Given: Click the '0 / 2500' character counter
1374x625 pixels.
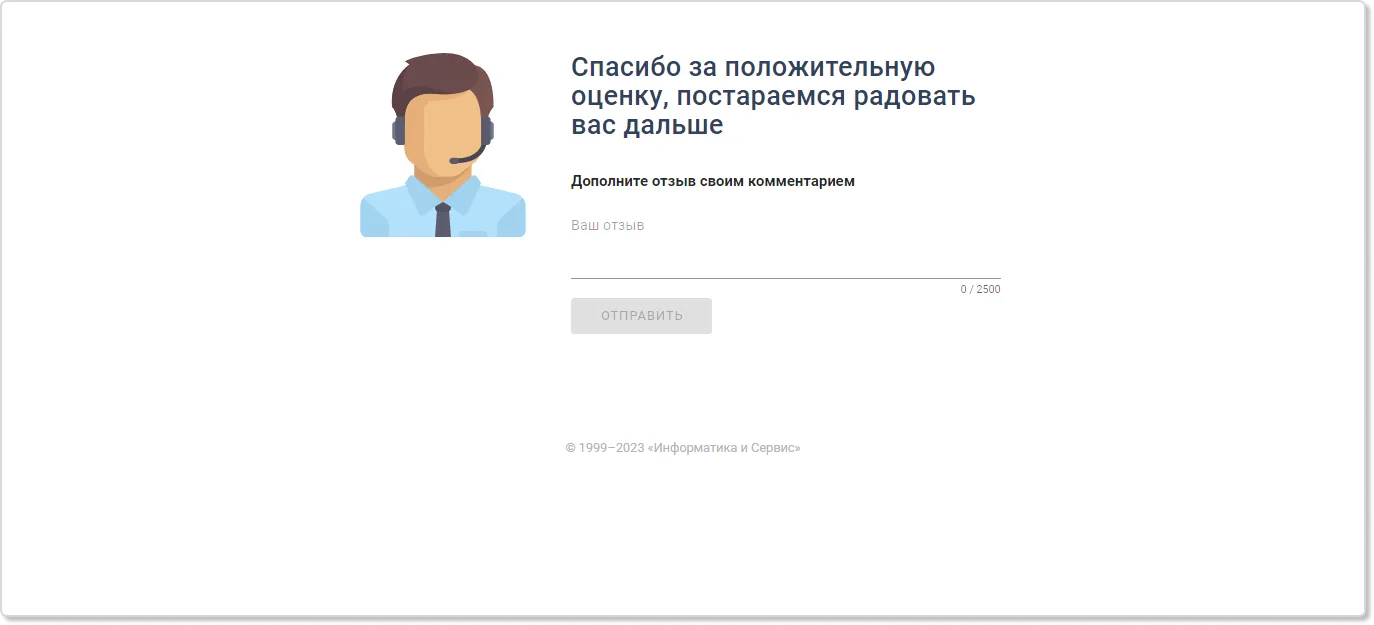Looking at the screenshot, I should coord(980,290).
